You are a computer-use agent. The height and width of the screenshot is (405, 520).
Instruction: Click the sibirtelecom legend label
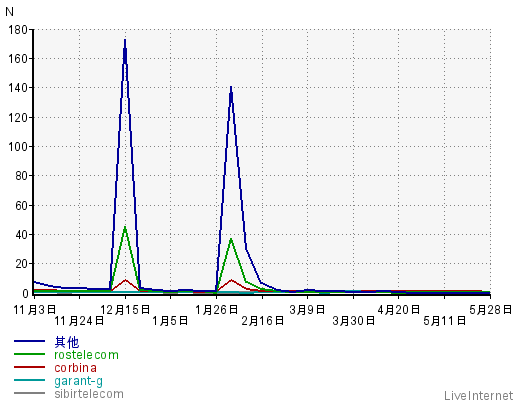click(89, 394)
